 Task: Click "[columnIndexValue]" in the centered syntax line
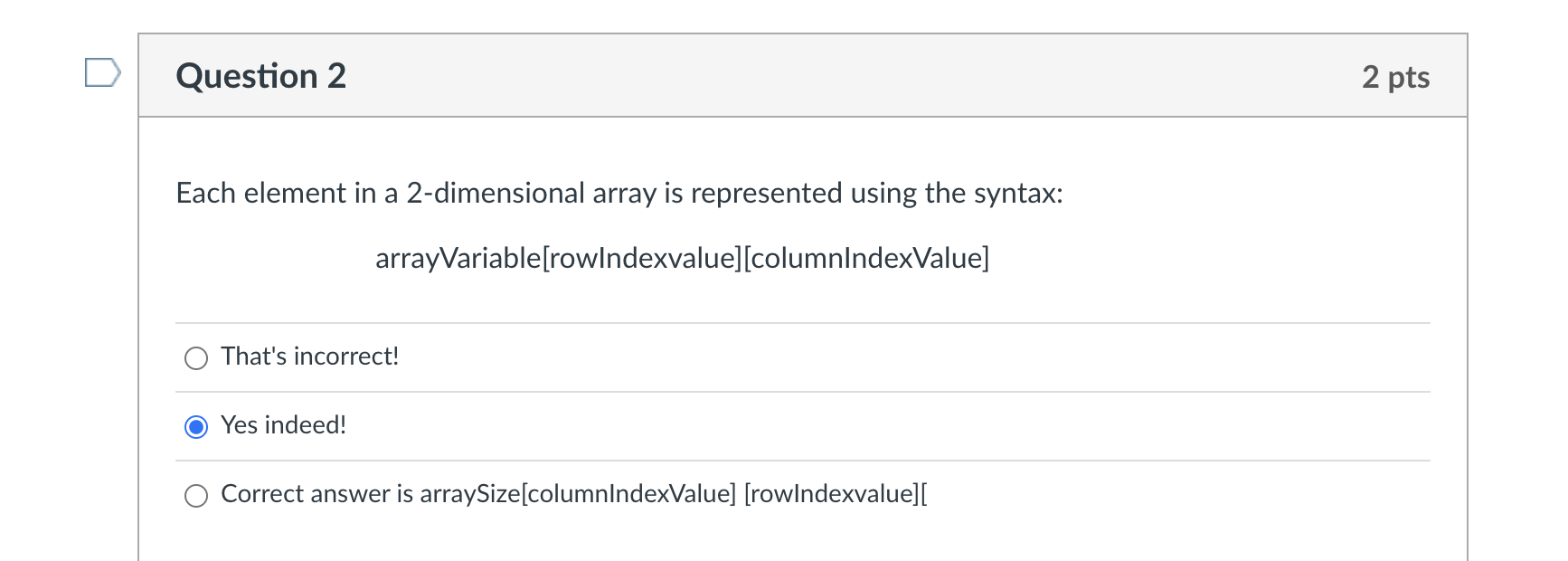click(x=866, y=258)
